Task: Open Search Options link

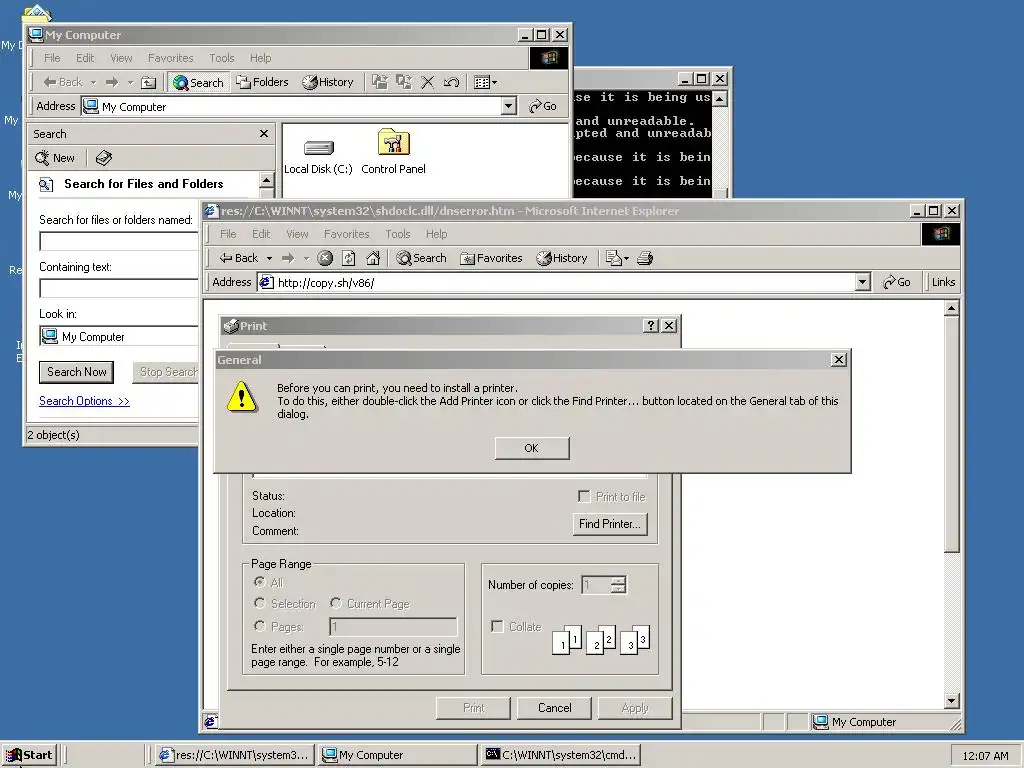Action: [x=84, y=401]
